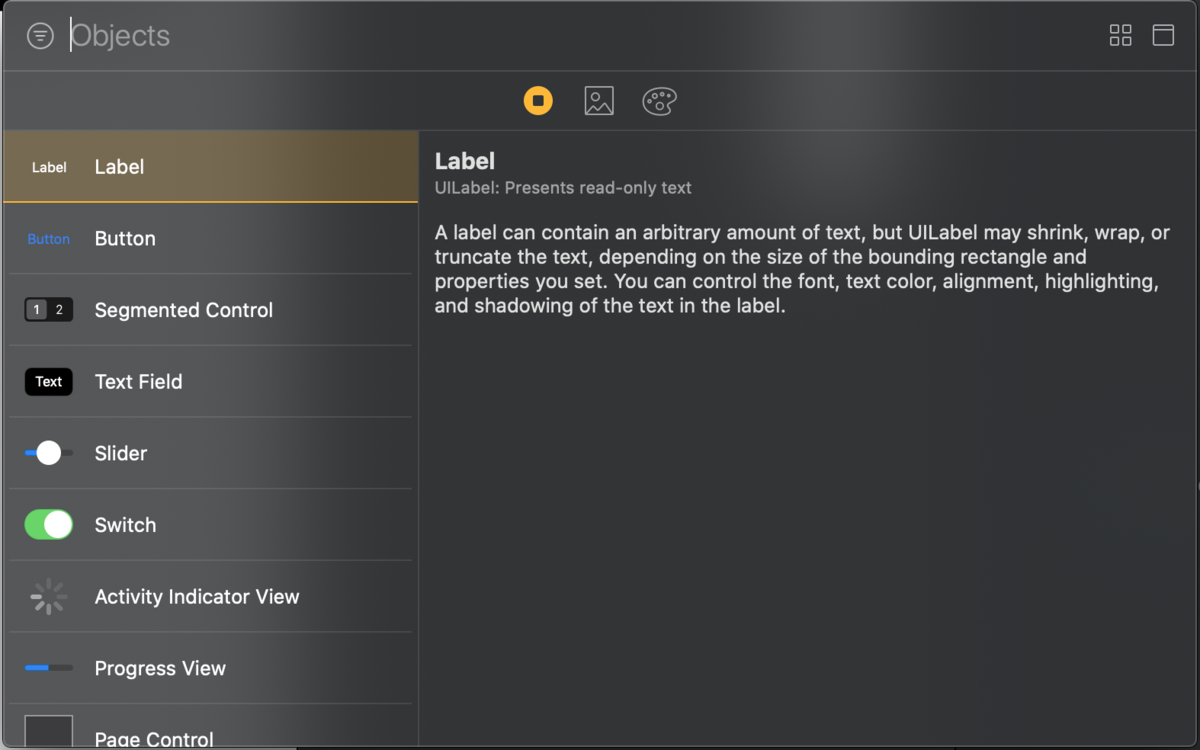Click the black Text field icon
This screenshot has width=1200, height=750.
49,382
